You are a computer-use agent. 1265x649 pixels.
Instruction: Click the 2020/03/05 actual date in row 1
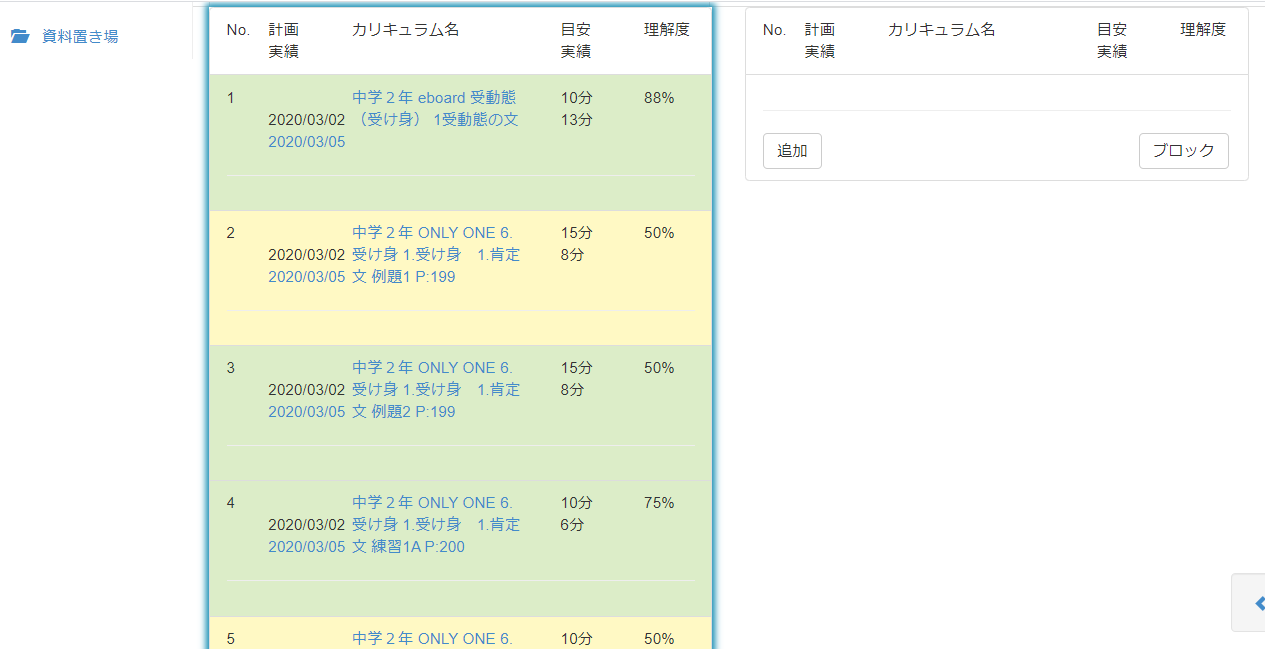[x=307, y=142]
